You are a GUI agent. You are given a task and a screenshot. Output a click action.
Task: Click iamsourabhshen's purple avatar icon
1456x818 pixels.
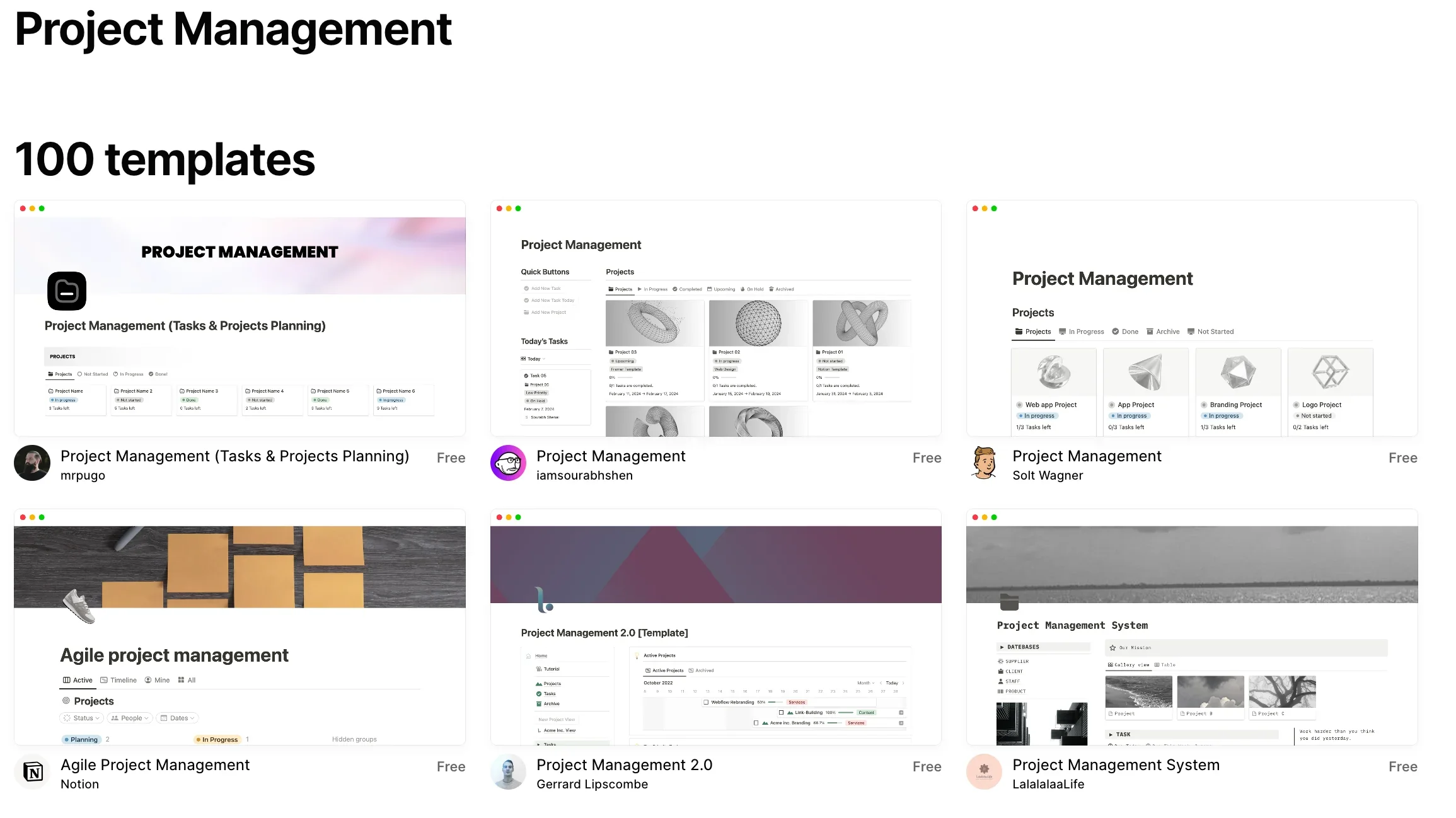coord(508,463)
